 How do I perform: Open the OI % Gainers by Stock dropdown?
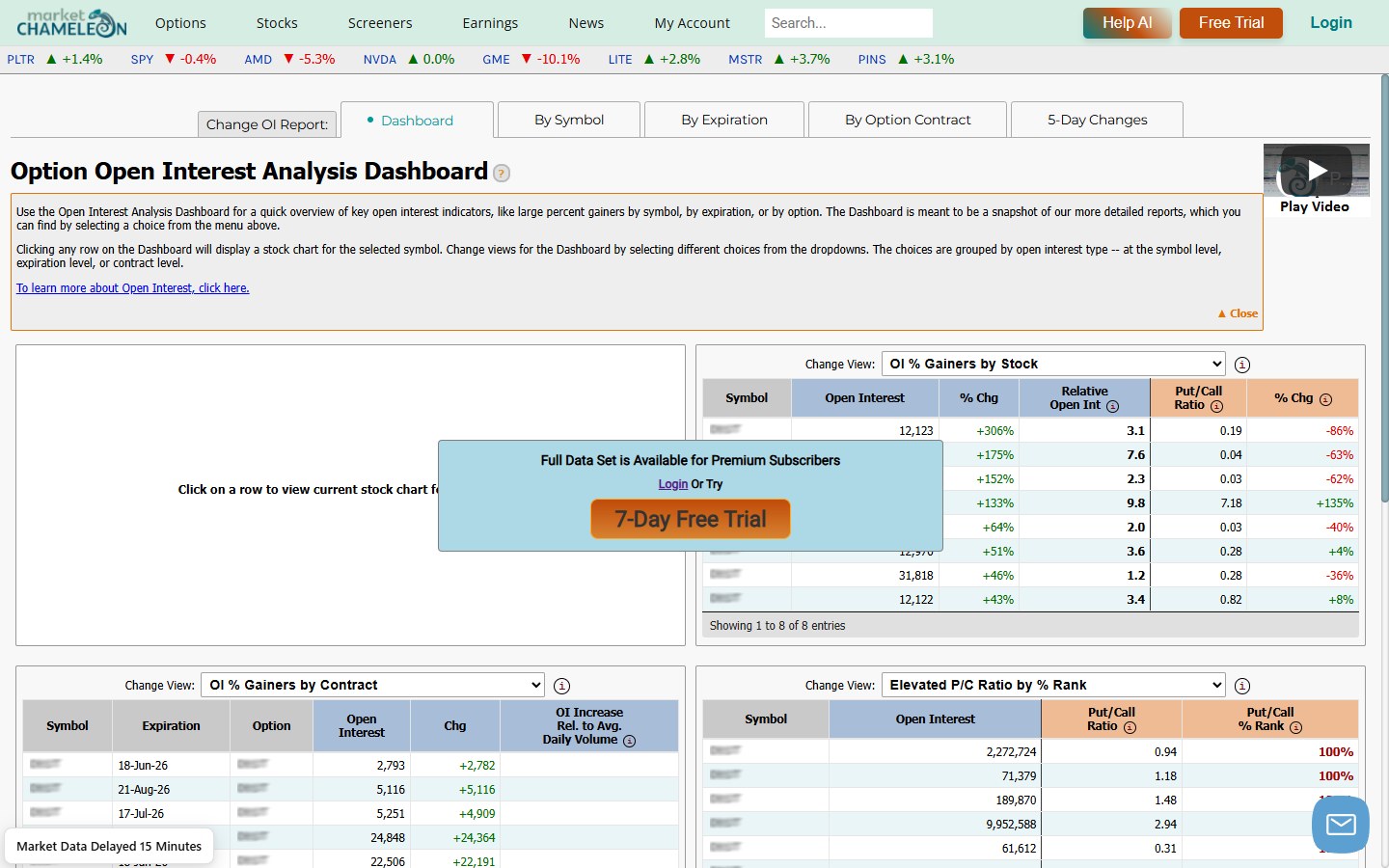tap(1053, 364)
